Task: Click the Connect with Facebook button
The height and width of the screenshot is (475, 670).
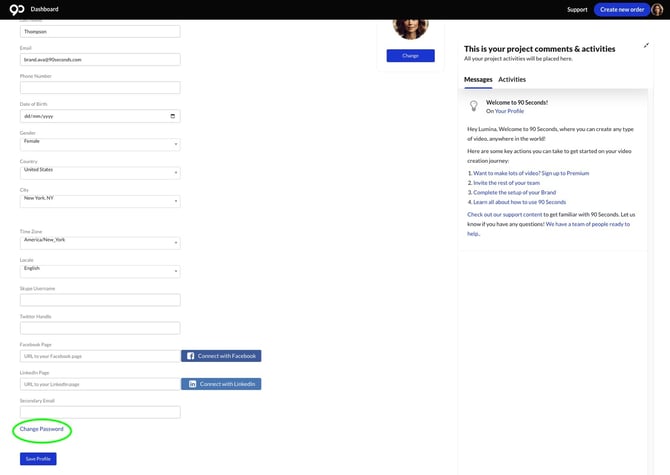Action: tap(221, 356)
